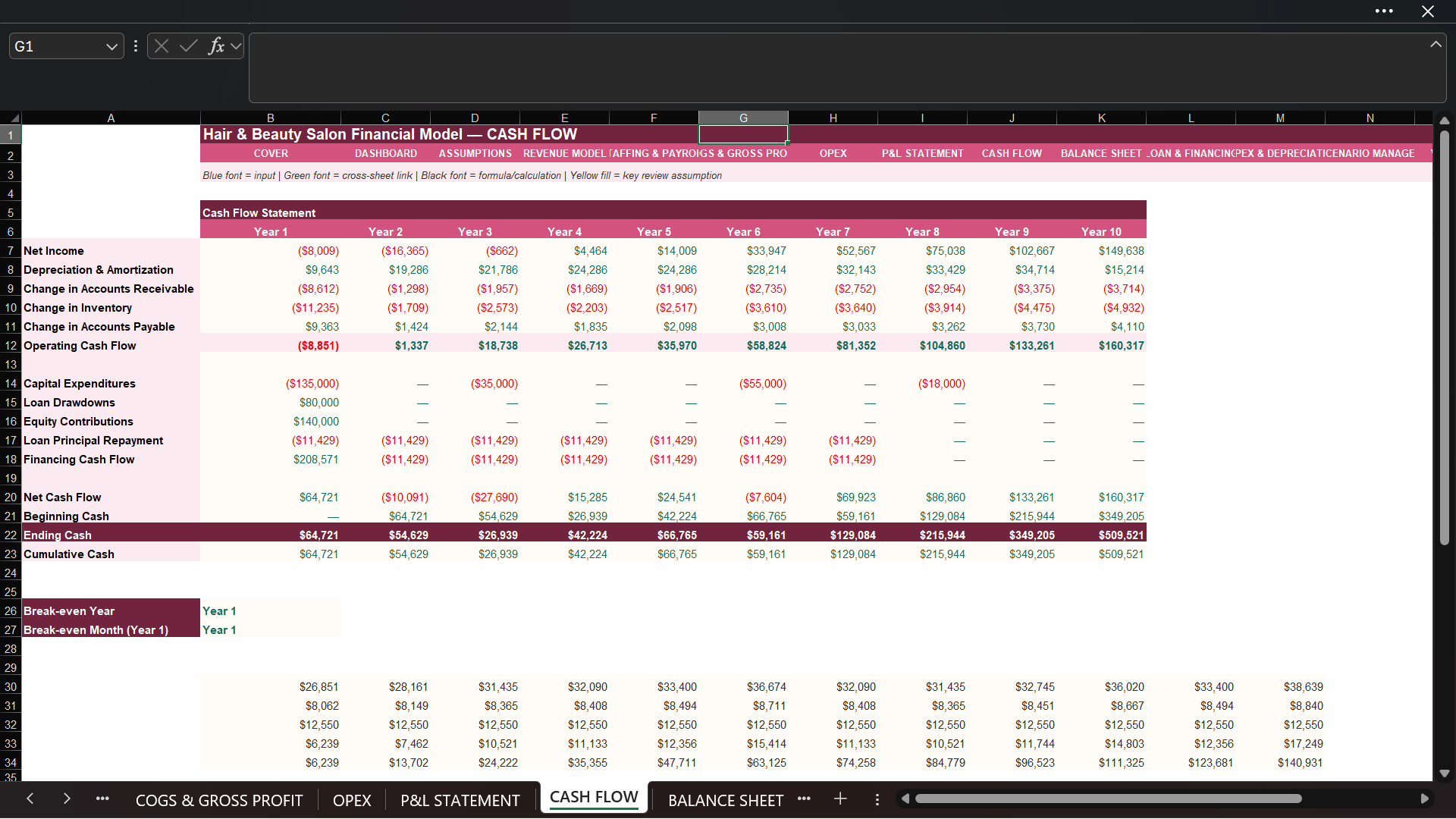1456x819 pixels.
Task: Expand the Name Box dropdown
Action: click(111, 47)
